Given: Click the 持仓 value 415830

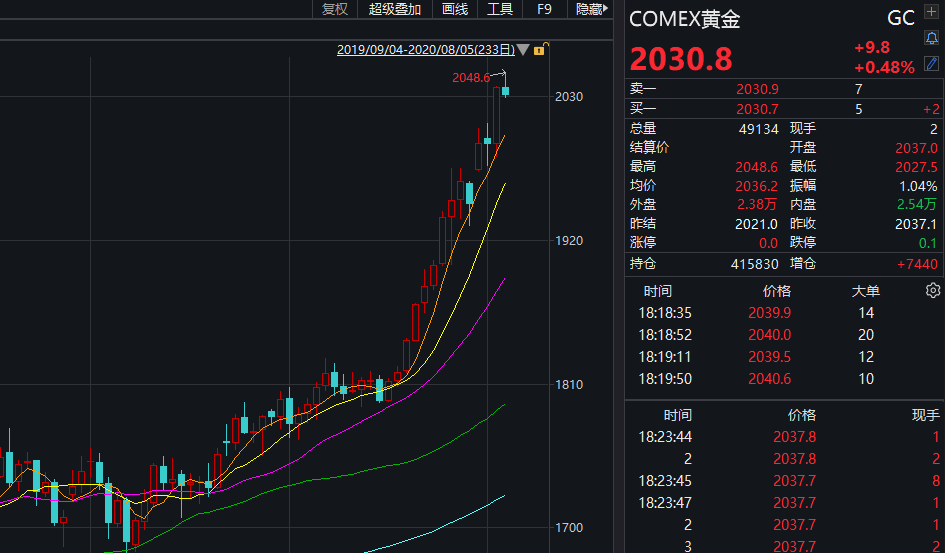Looking at the screenshot, I should (x=755, y=264).
